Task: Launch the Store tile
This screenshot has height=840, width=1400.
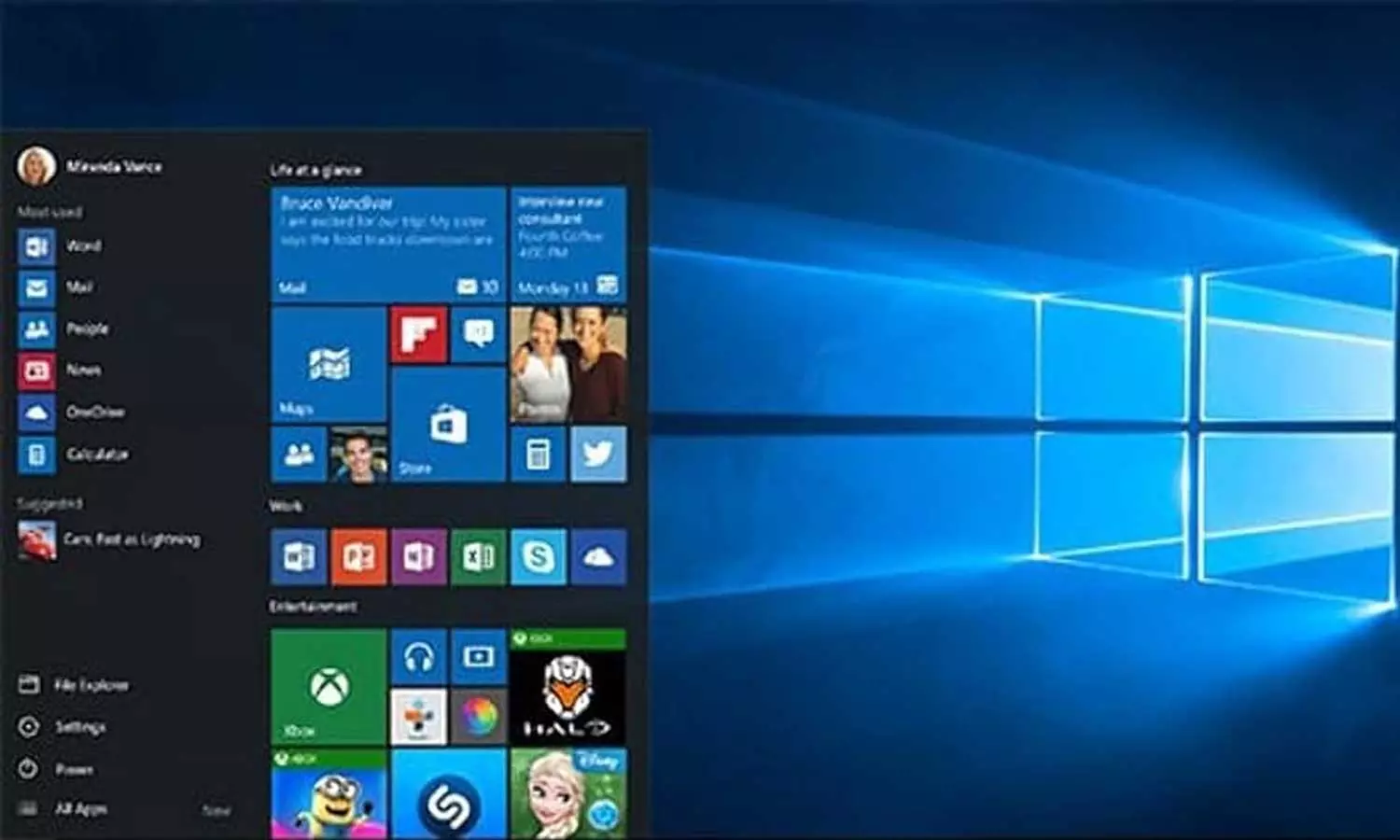Action: (x=448, y=425)
